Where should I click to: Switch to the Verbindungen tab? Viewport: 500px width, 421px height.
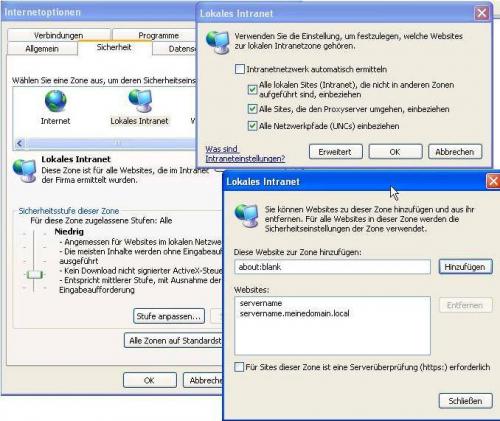tap(59, 35)
